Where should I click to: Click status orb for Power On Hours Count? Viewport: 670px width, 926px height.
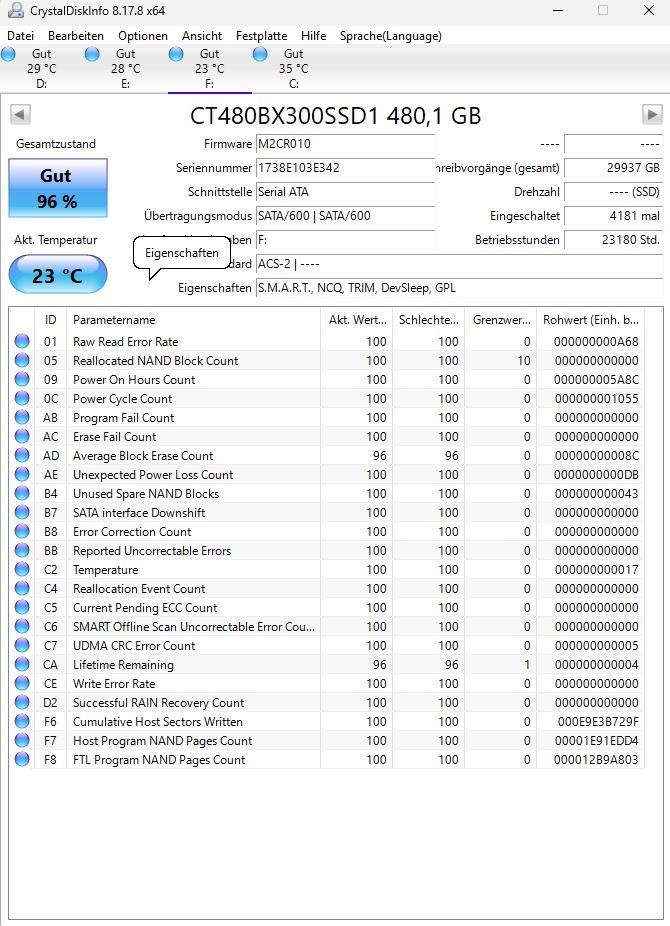[22, 379]
